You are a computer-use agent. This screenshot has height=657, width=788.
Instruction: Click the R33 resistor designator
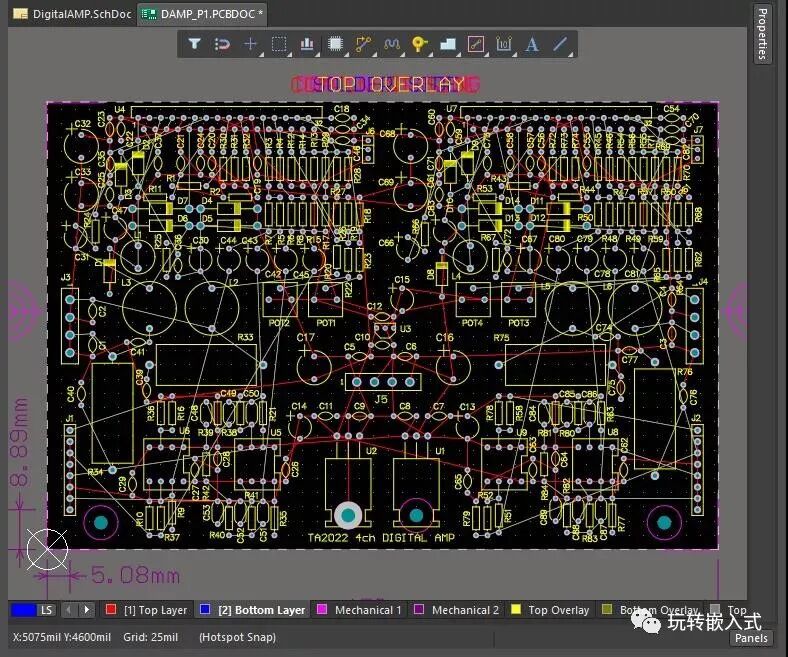coord(245,337)
